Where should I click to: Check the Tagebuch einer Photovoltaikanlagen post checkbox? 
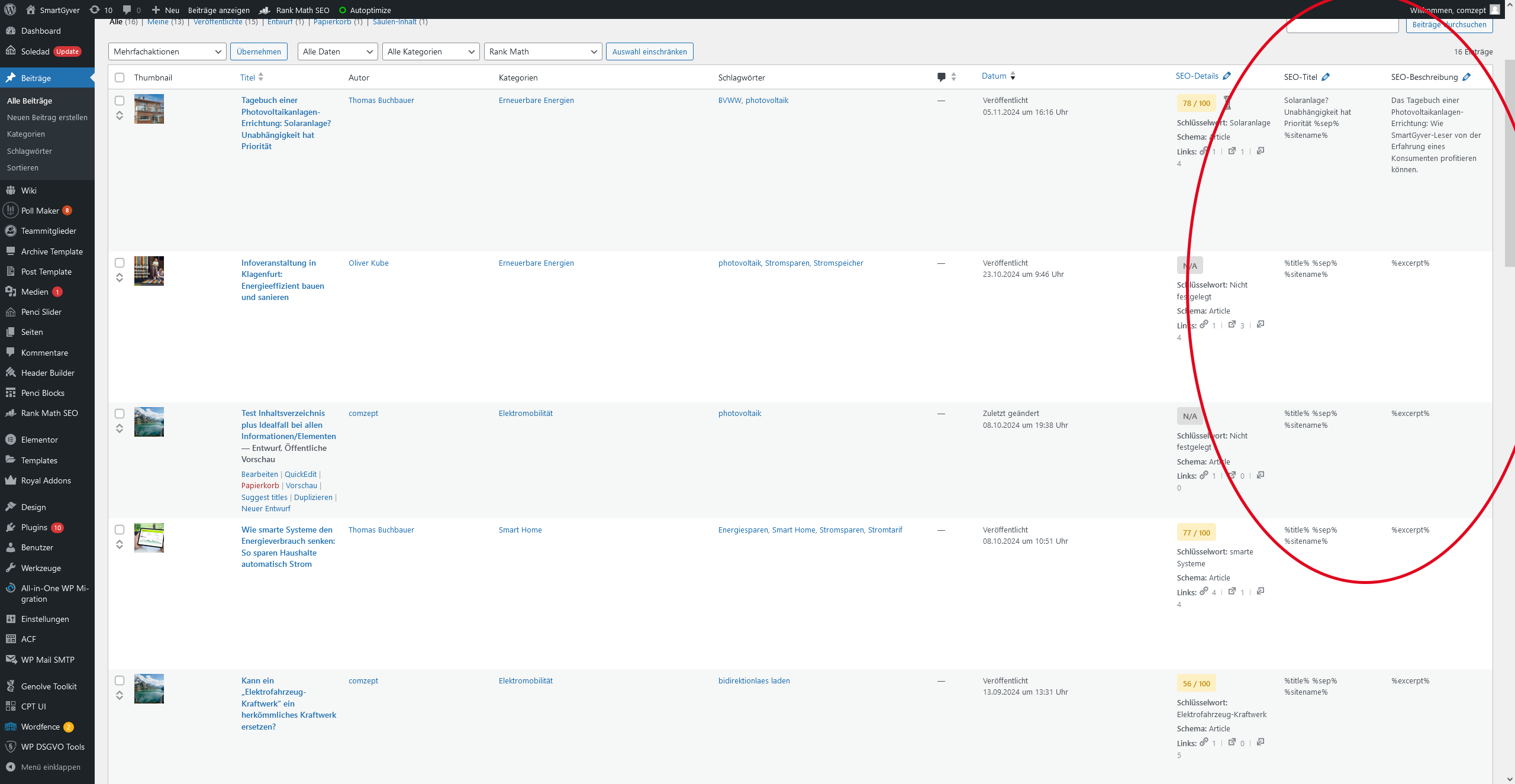click(x=120, y=101)
